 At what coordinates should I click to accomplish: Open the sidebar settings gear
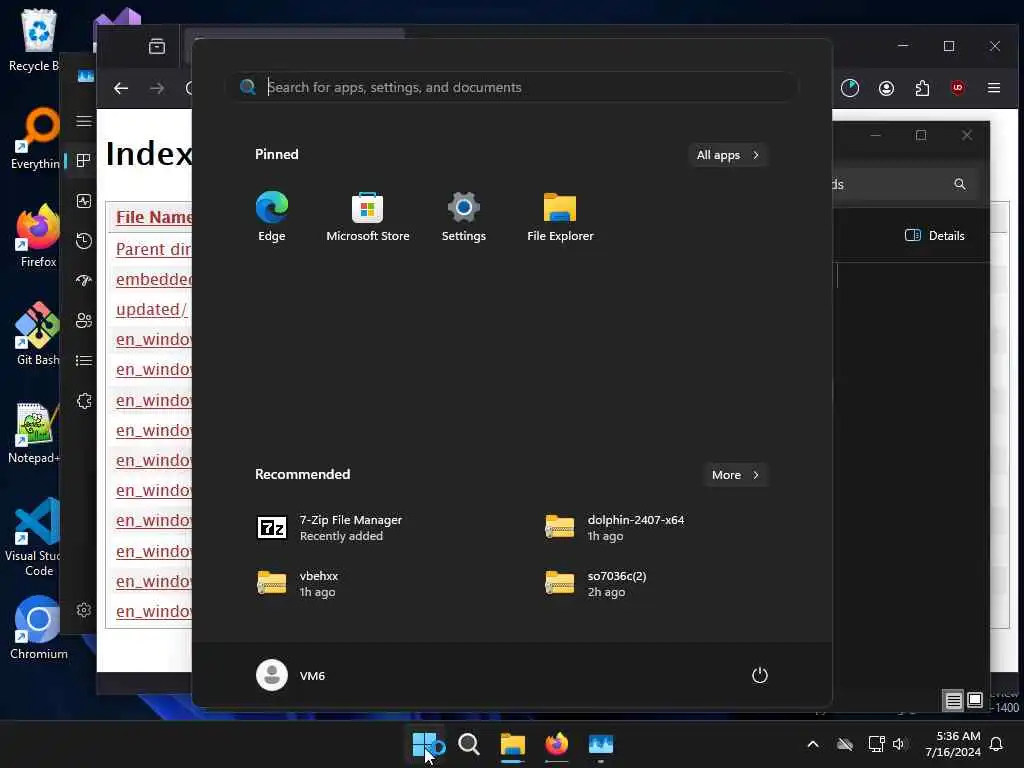[84, 610]
